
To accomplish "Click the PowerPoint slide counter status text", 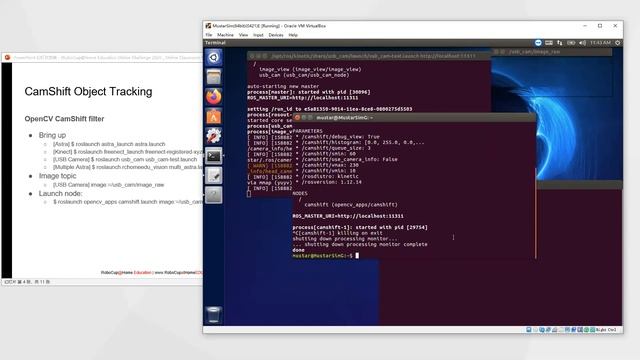I will [27, 282].
